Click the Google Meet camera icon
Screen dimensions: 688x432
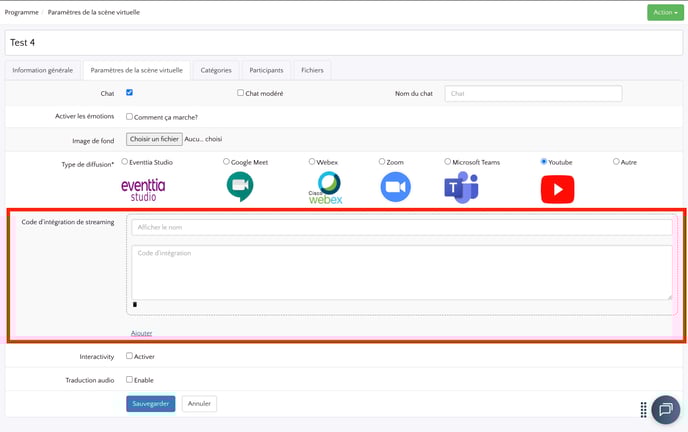(x=240, y=187)
